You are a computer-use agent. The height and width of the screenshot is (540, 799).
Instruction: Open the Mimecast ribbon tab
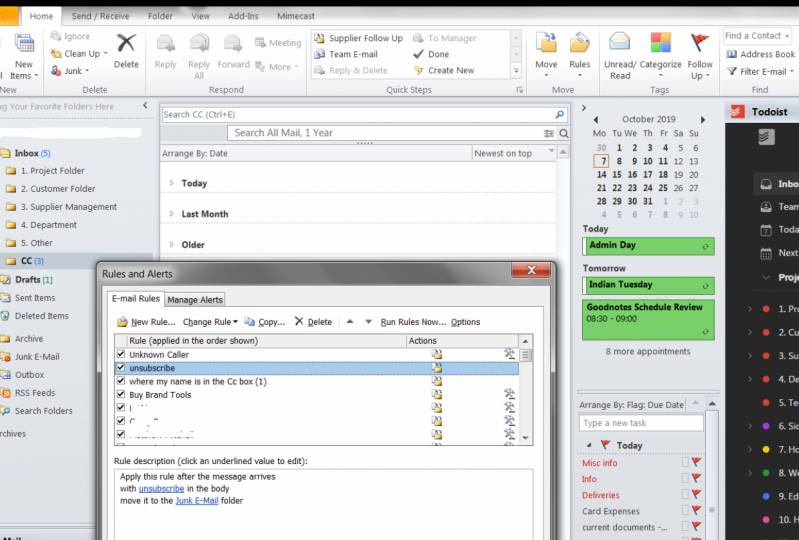296,16
